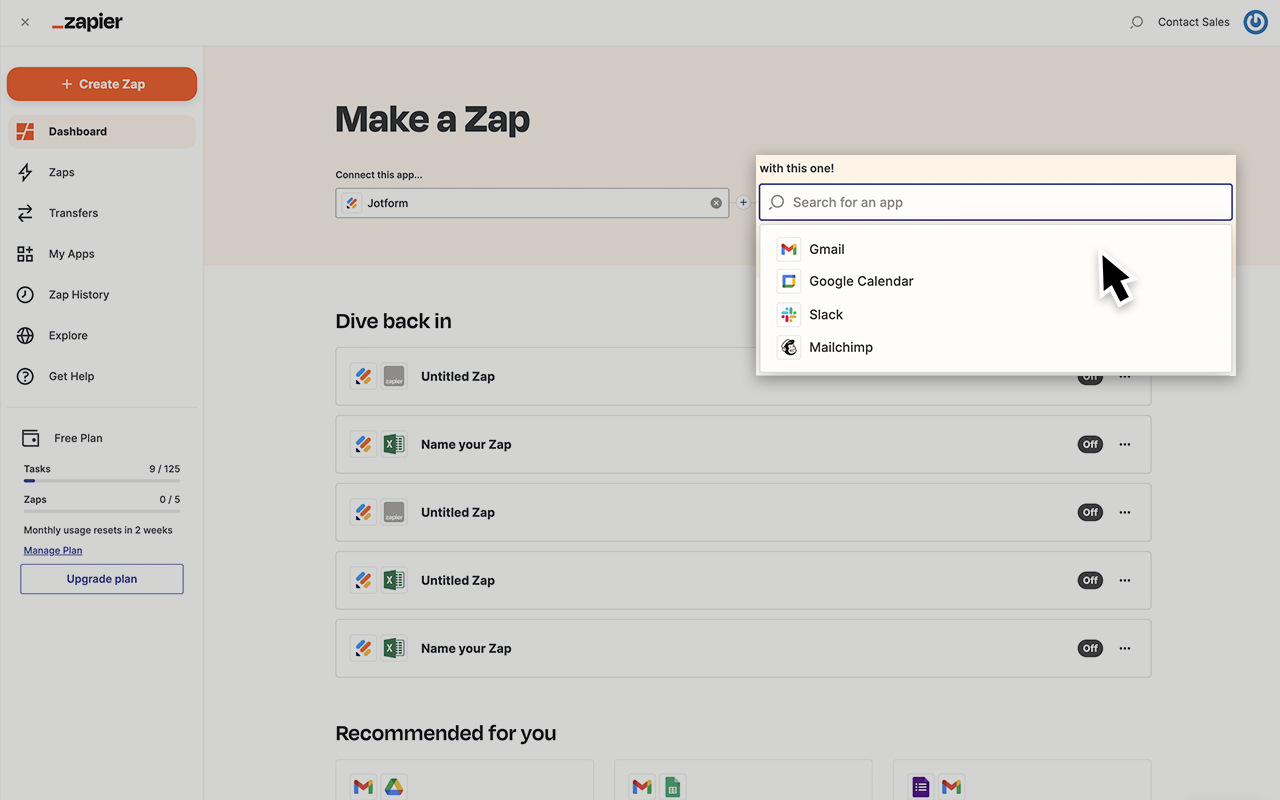View Zap History

tap(78, 294)
